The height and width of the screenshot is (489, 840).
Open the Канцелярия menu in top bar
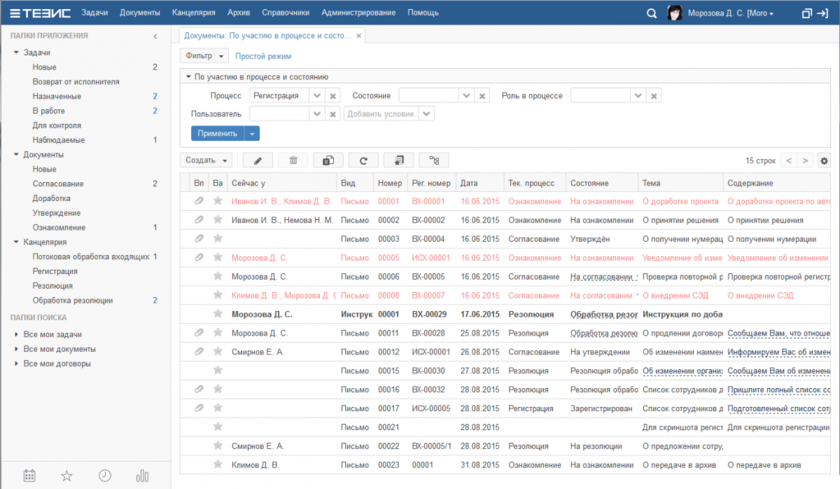tap(191, 13)
